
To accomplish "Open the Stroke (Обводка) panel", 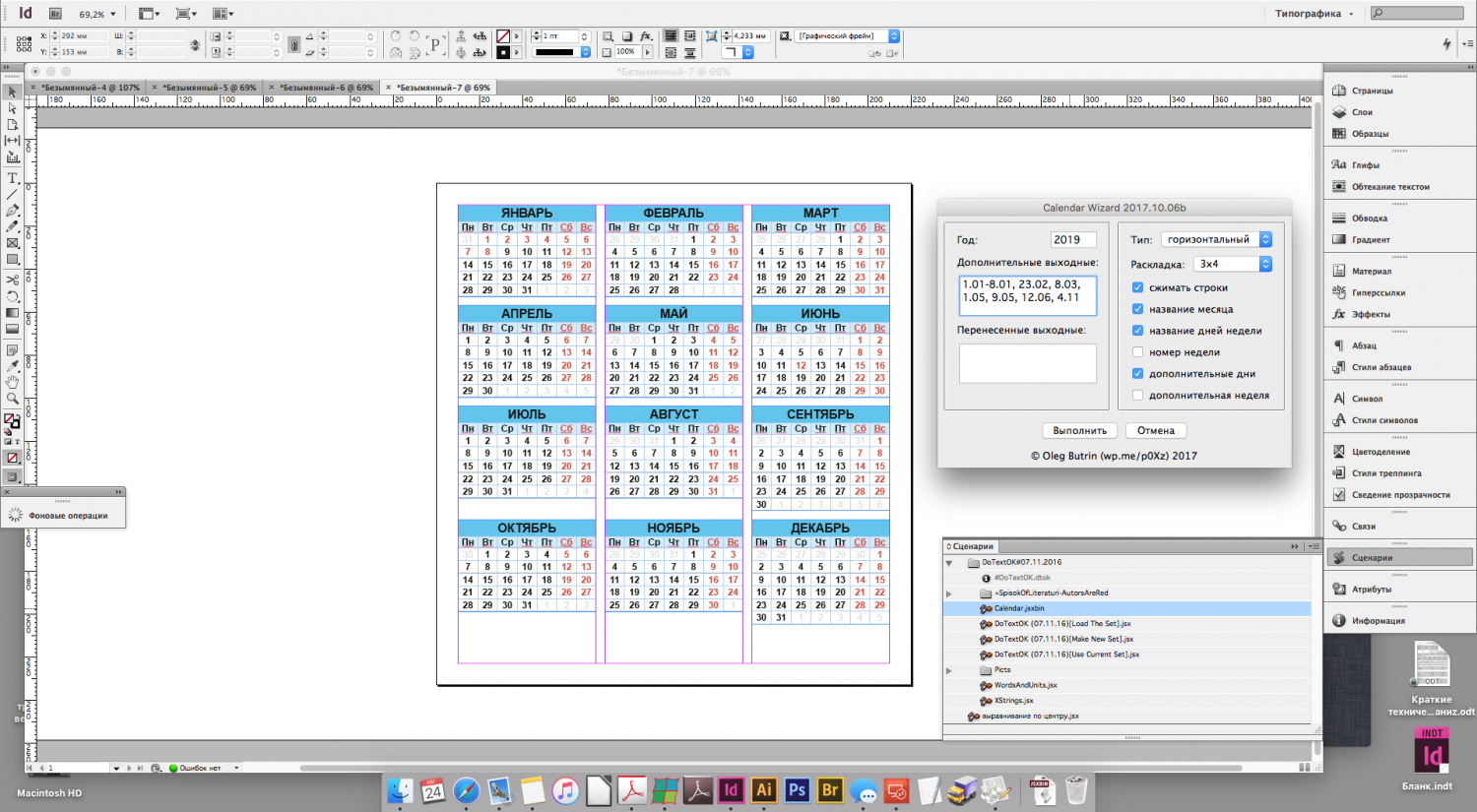I will point(1369,219).
